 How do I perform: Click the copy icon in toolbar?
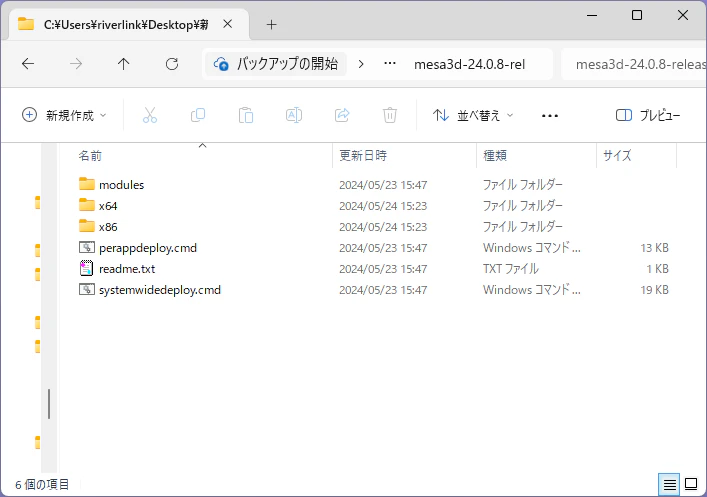coord(198,115)
